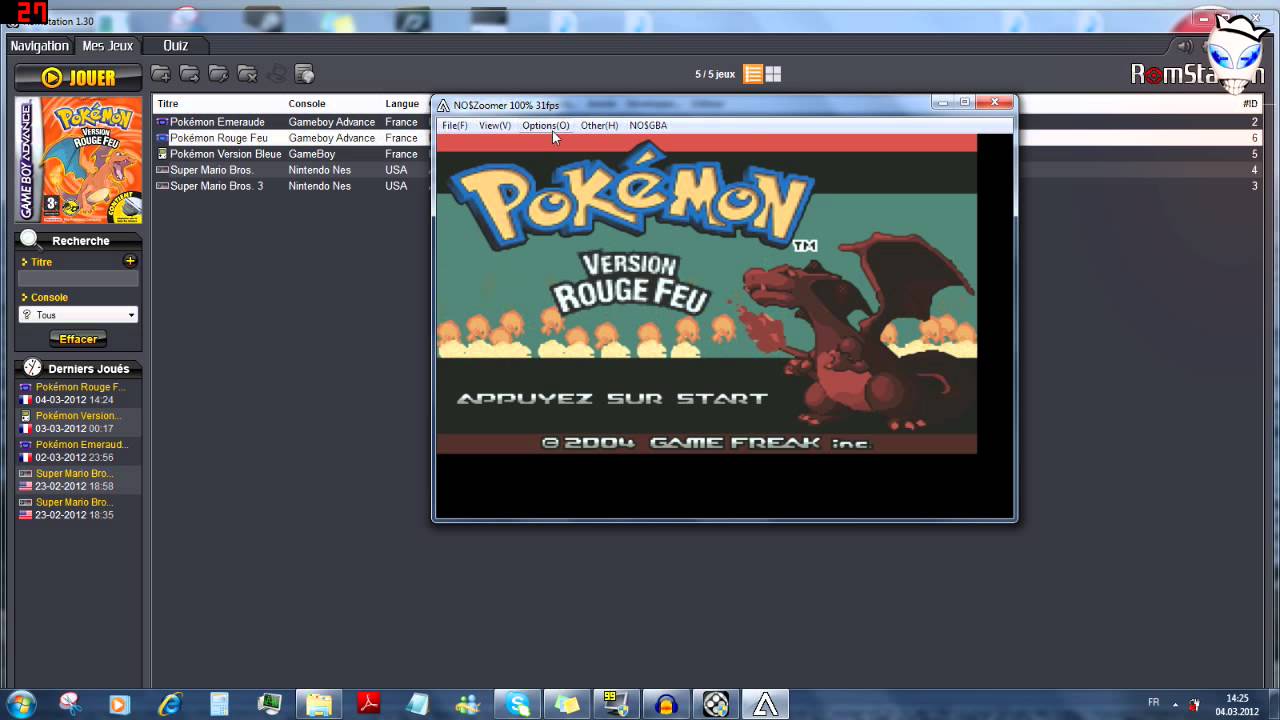This screenshot has width=1280, height=720.
Task: Switch to orange list view icon
Action: point(753,74)
